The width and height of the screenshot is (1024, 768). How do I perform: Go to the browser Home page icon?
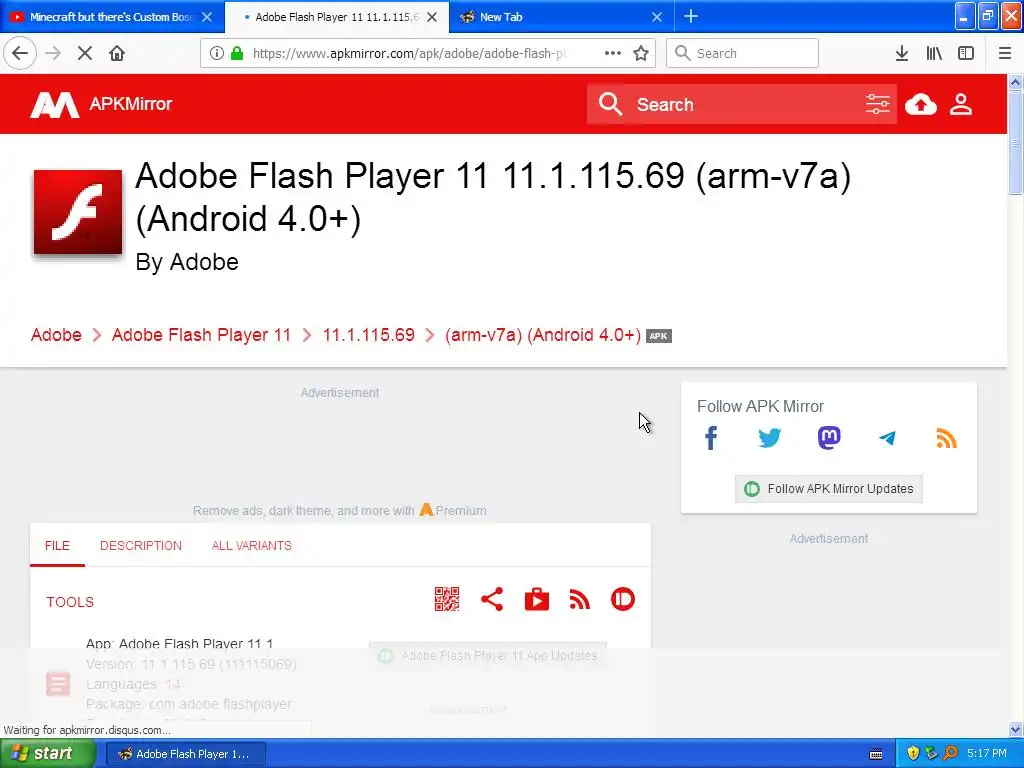pos(117,54)
